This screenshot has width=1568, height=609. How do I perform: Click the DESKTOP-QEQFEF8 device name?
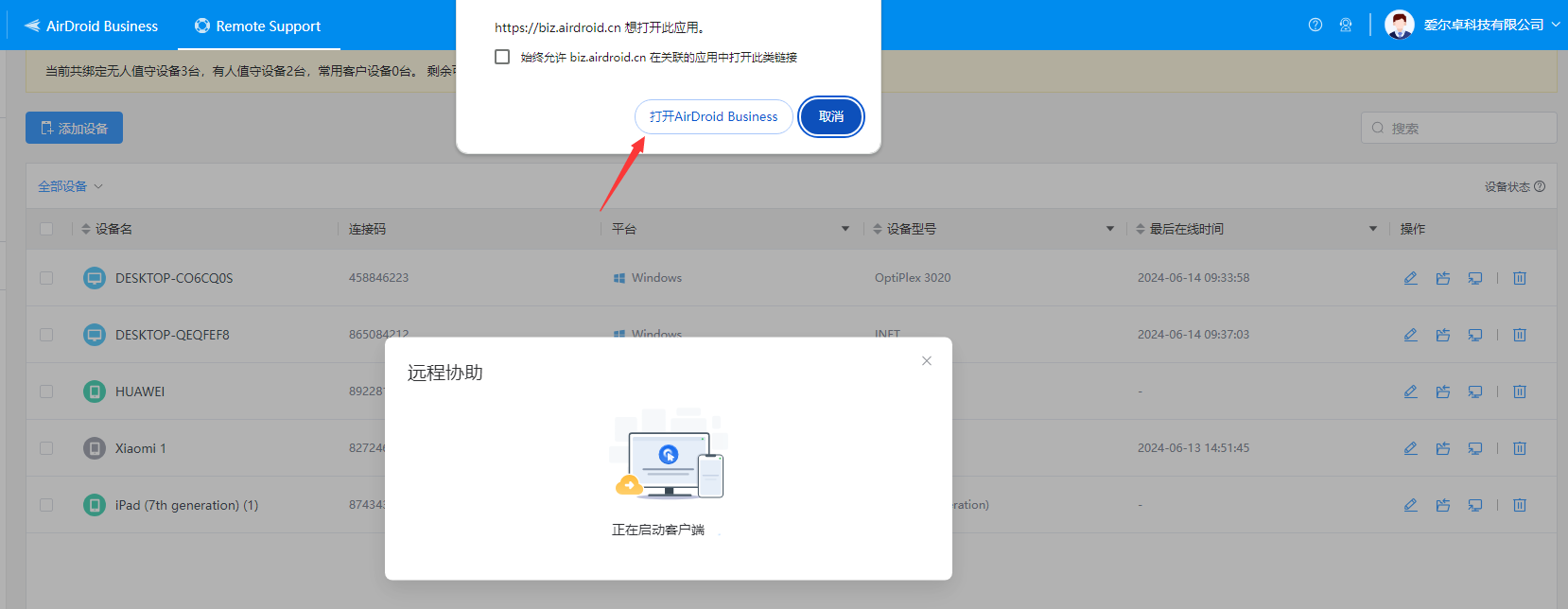(172, 335)
